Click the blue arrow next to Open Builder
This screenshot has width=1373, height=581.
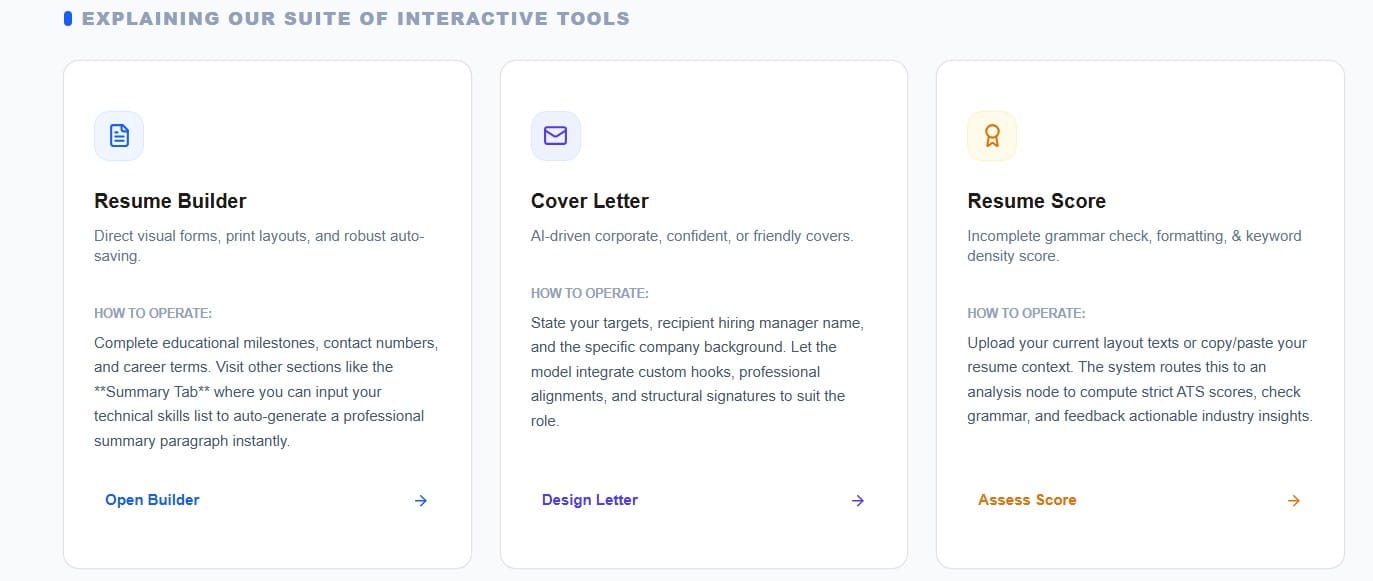(x=421, y=501)
